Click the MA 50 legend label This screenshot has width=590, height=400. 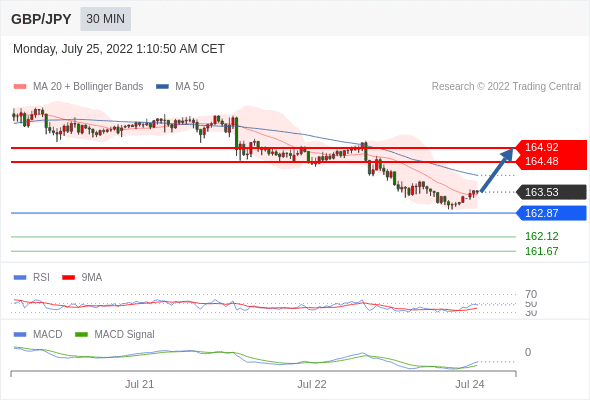[x=190, y=87]
